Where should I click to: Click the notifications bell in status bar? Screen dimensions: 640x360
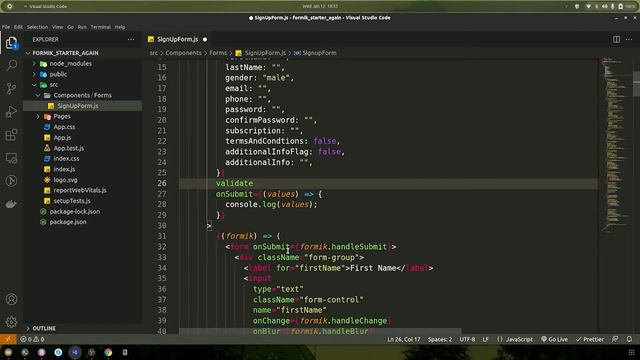pyautogui.click(x=629, y=339)
